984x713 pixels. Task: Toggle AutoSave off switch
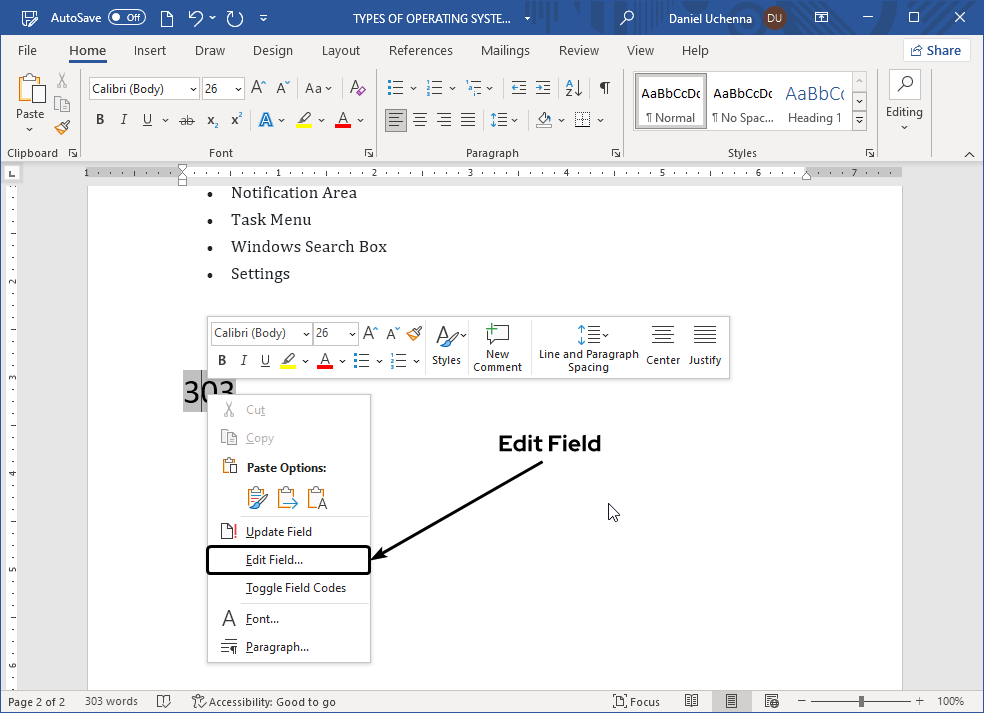(127, 17)
